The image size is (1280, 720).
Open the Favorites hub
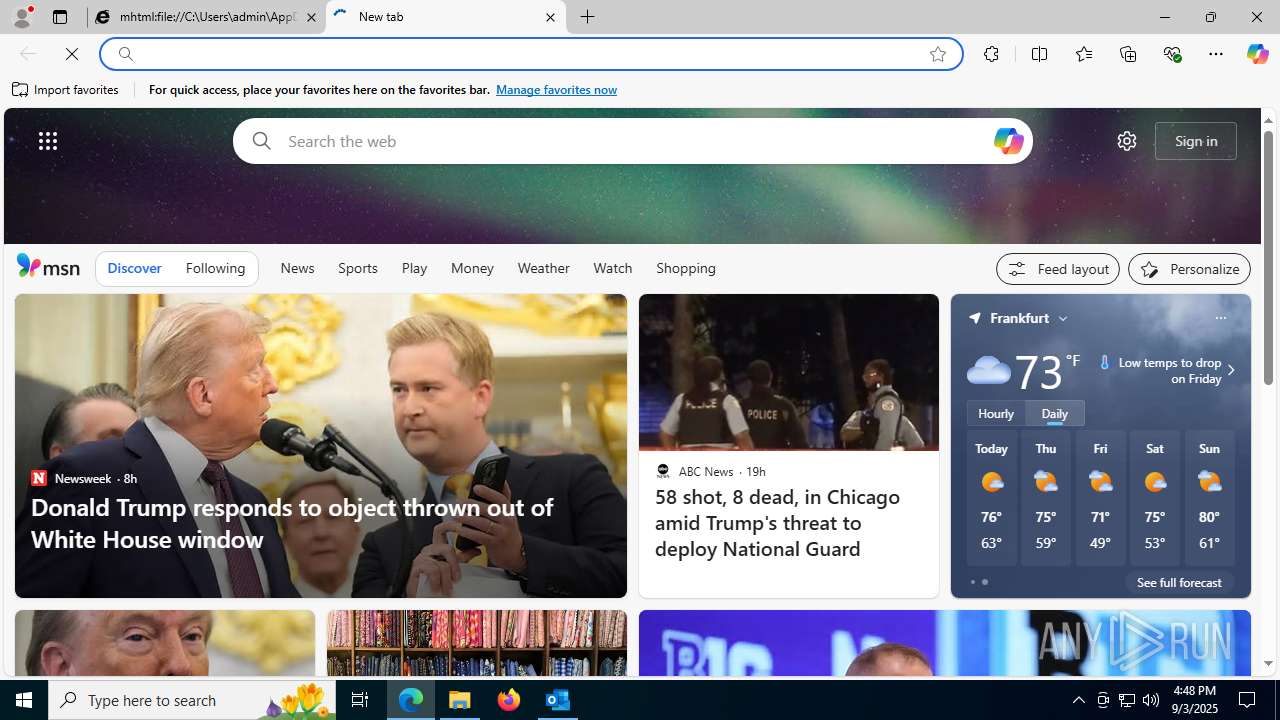(1084, 54)
